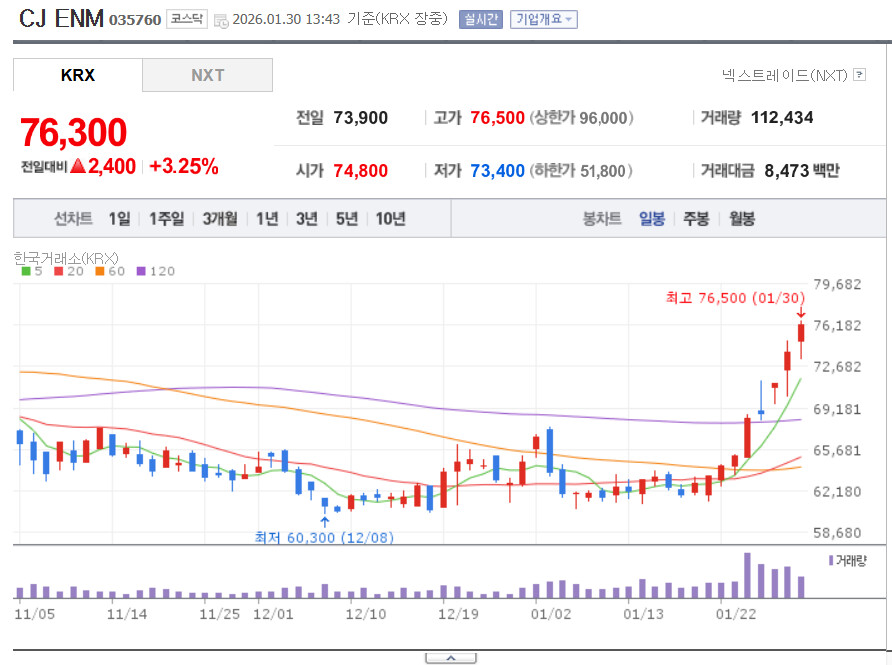Show the 5년 line chart
Screen dimensions: 892x665
(x=347, y=218)
